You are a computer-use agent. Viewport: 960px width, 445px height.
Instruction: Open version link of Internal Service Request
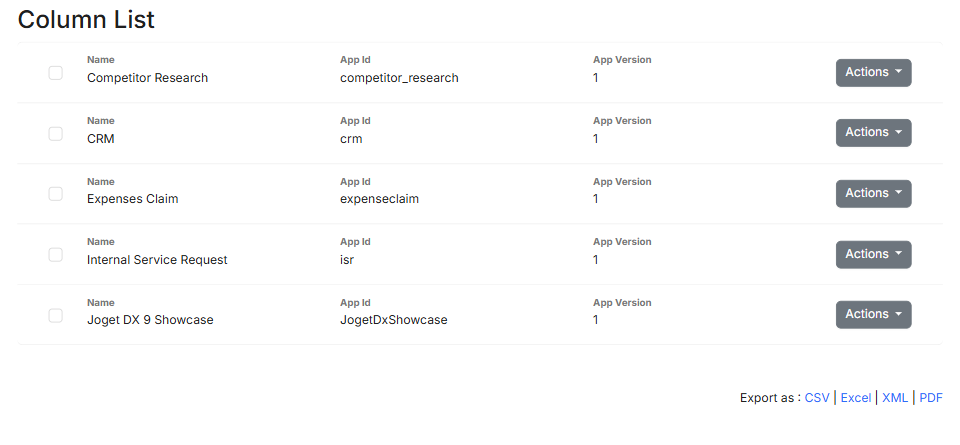coord(596,260)
